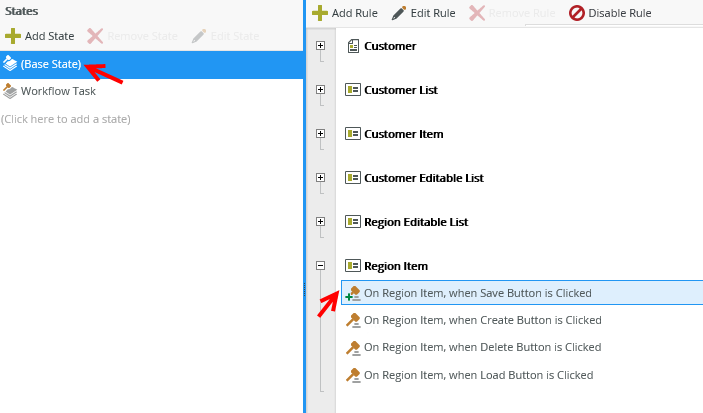Click the Region Editable List view icon
This screenshot has width=703, height=413.
353,222
